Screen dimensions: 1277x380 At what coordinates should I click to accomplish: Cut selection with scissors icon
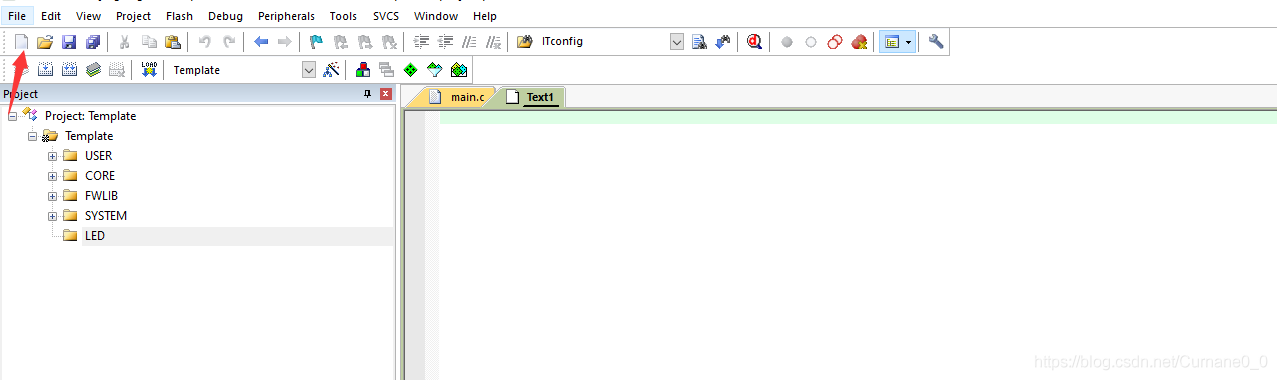tap(125, 42)
